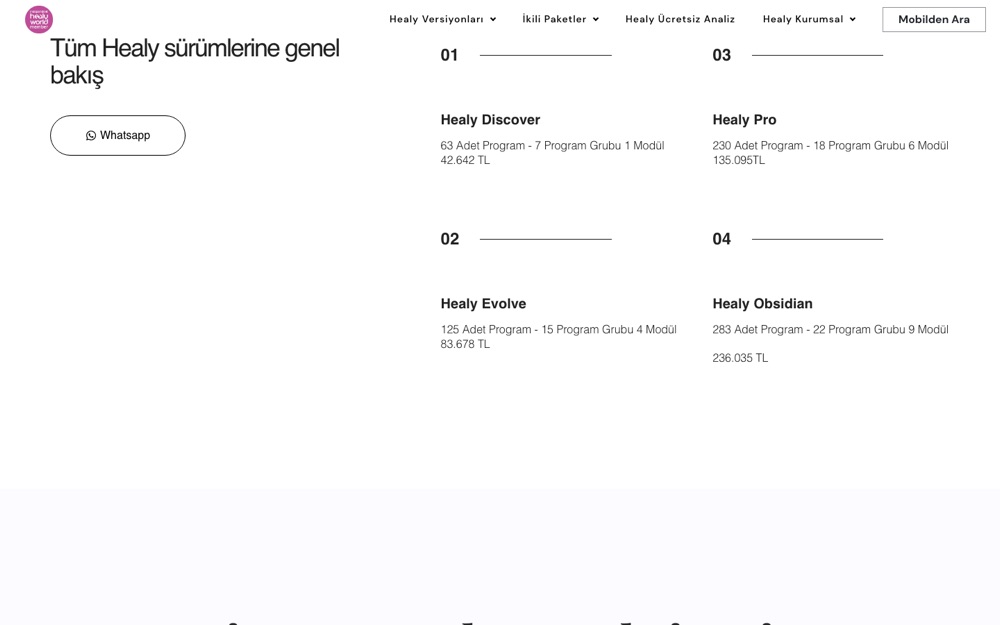Click the 42.642 TL price text
This screenshot has height=625, width=1000.
[465, 160]
